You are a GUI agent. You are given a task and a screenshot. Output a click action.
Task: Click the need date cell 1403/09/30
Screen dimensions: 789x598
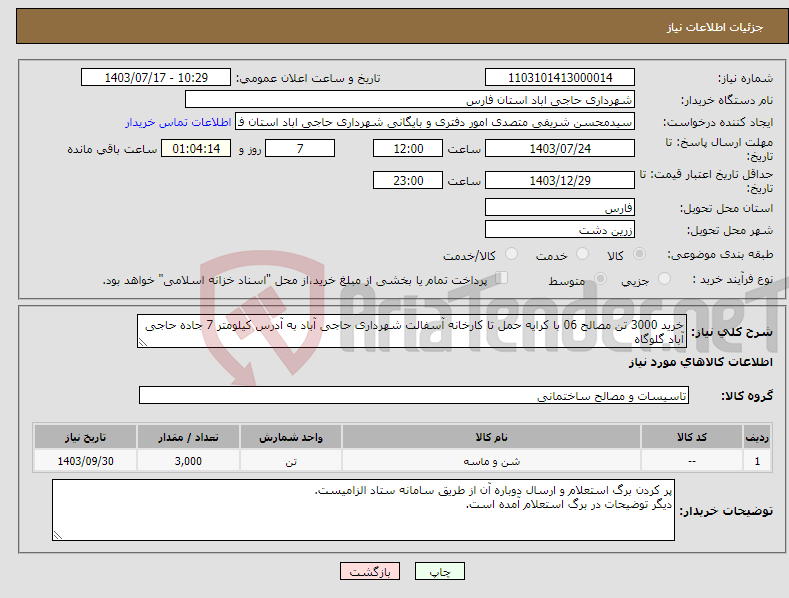(86, 461)
